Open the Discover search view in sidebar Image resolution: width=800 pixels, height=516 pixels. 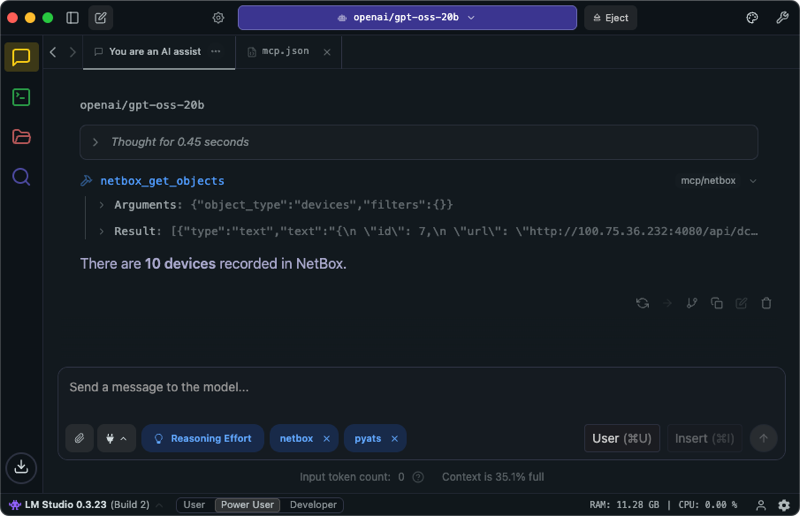(x=21, y=177)
